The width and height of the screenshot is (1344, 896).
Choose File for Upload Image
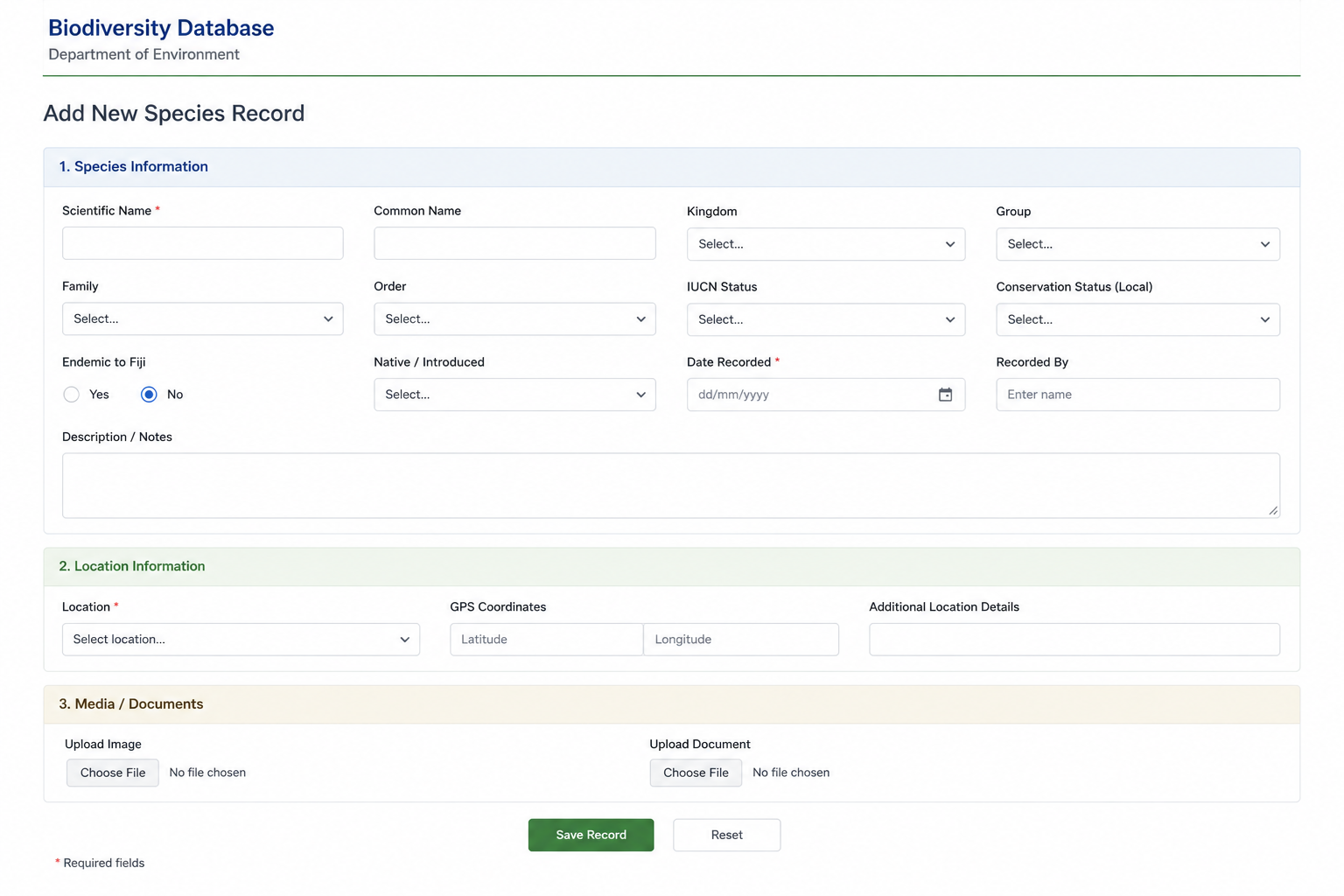[113, 773]
